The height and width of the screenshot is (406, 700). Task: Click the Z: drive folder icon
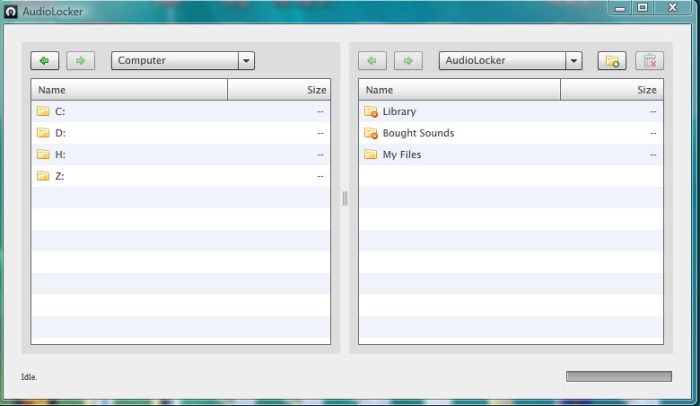click(43, 176)
